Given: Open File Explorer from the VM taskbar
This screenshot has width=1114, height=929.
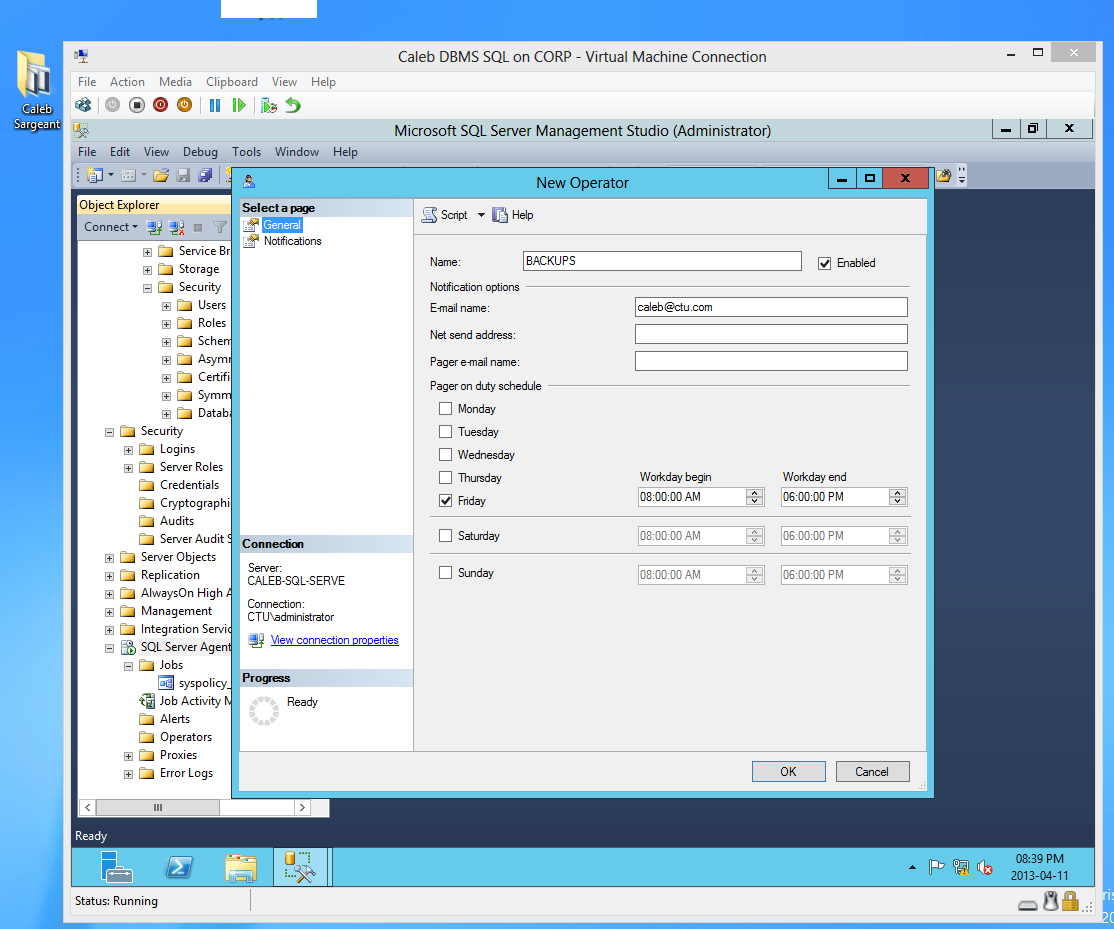Looking at the screenshot, I should click(241, 867).
